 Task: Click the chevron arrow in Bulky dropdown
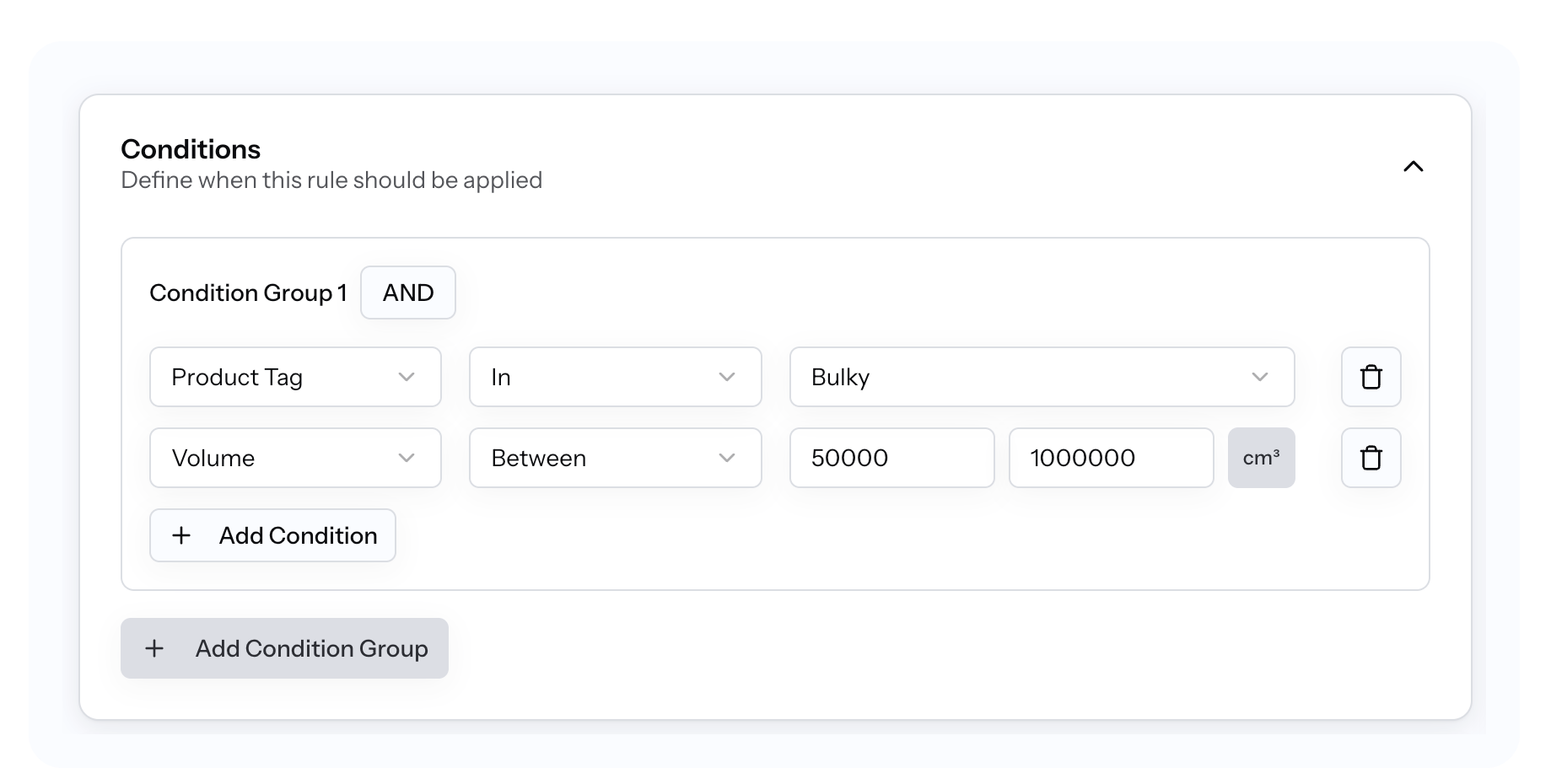coord(1259,377)
